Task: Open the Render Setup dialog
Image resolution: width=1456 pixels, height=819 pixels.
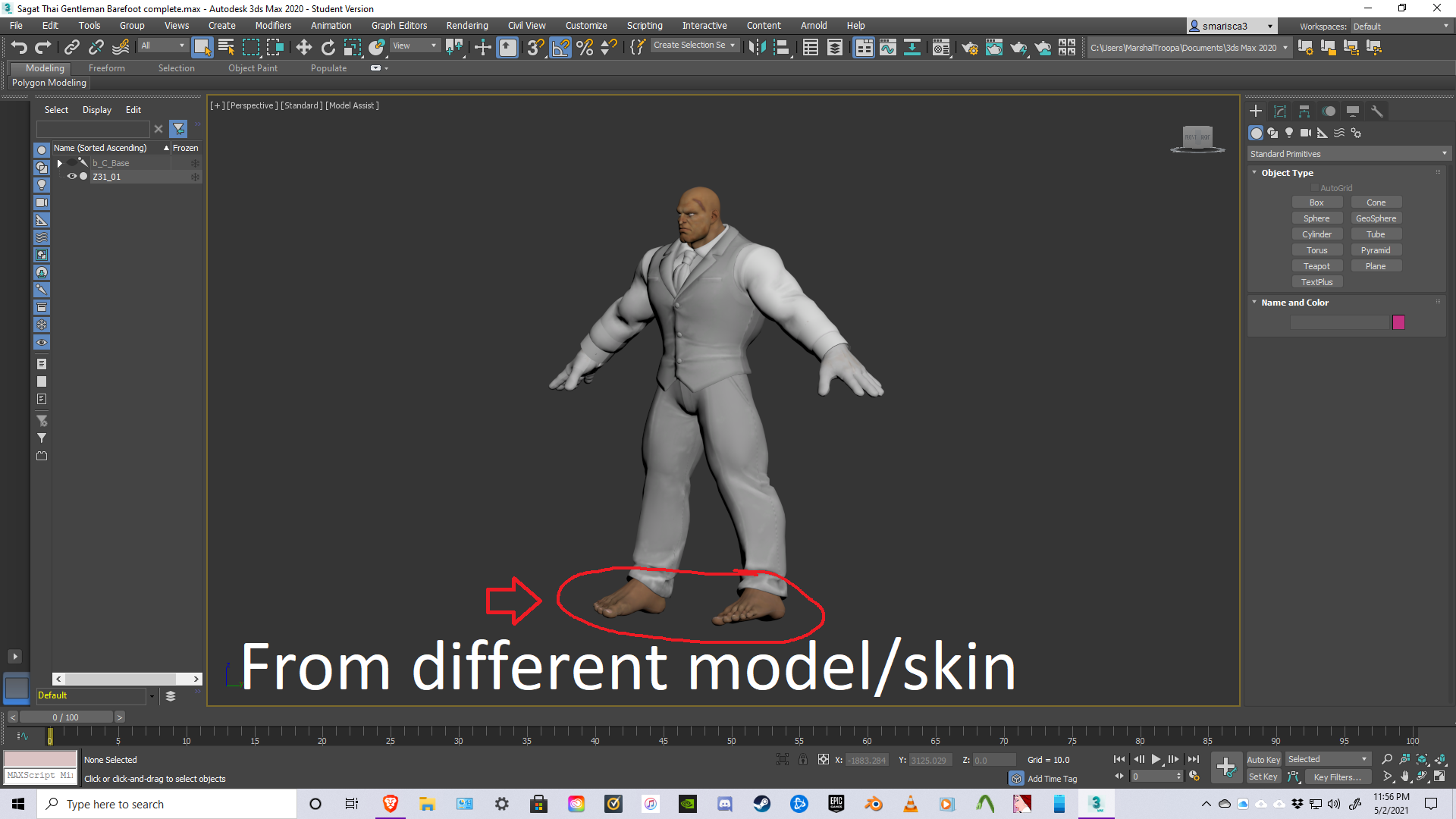Action: (970, 47)
